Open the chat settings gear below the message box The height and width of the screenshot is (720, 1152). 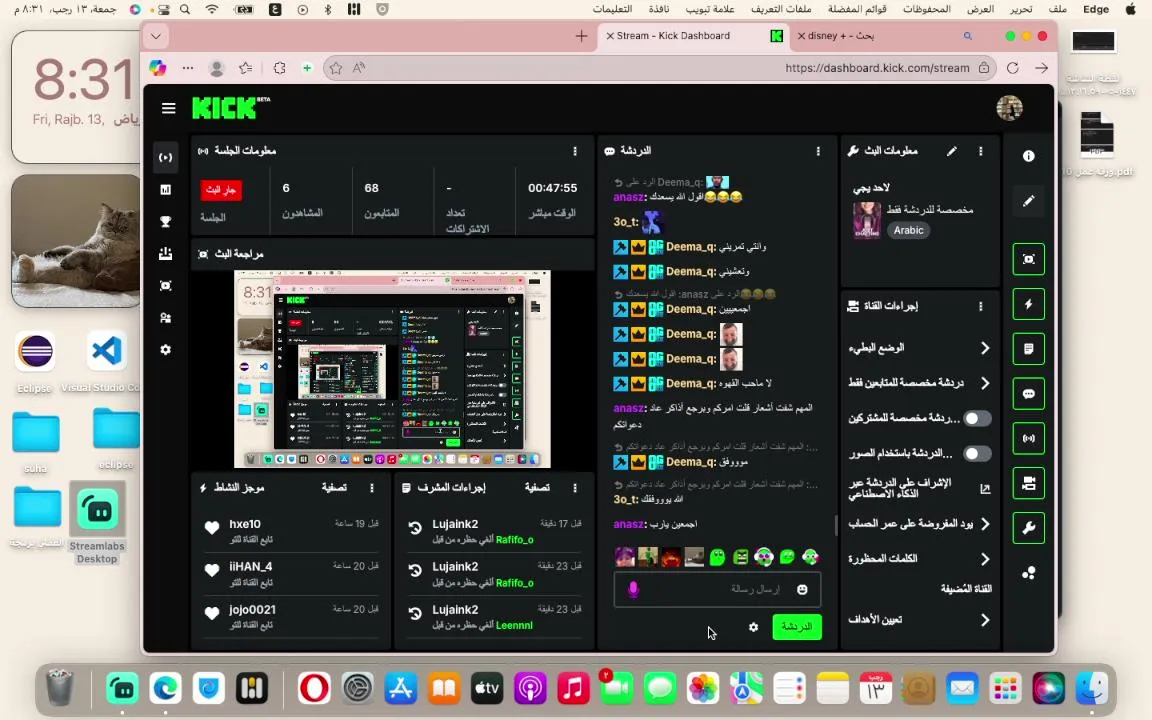click(x=753, y=627)
